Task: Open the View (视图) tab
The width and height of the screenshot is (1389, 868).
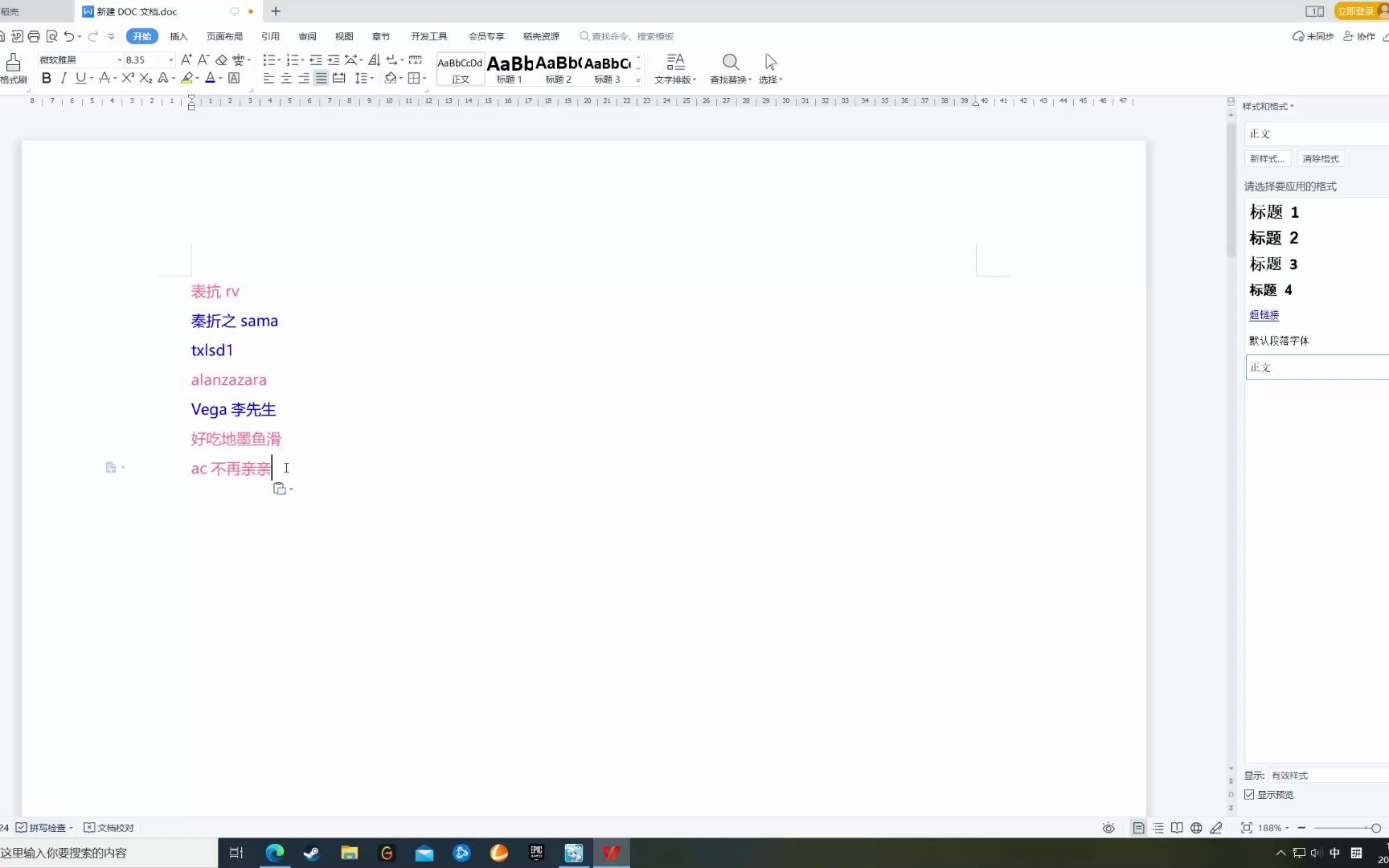Action: point(344,36)
